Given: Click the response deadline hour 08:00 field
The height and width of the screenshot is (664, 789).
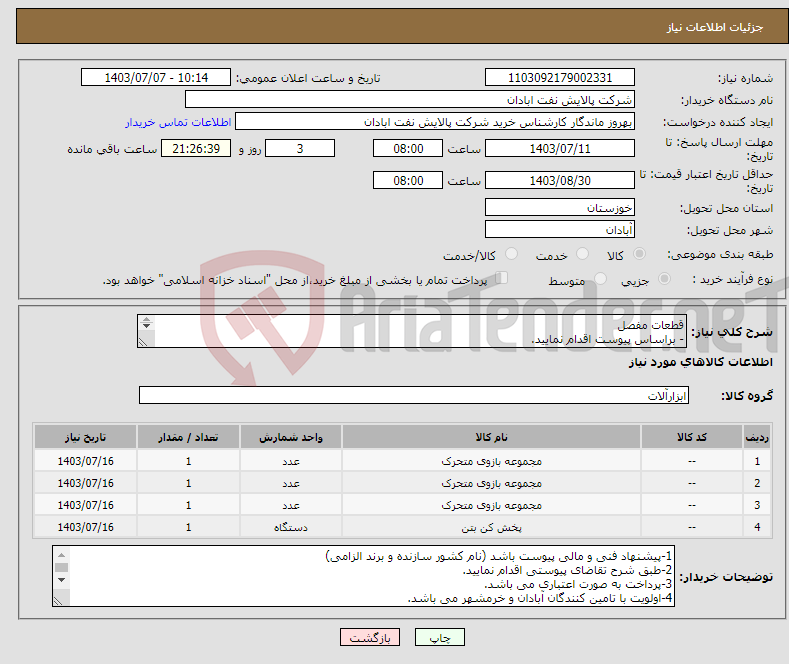Looking at the screenshot, I should [x=408, y=148].
